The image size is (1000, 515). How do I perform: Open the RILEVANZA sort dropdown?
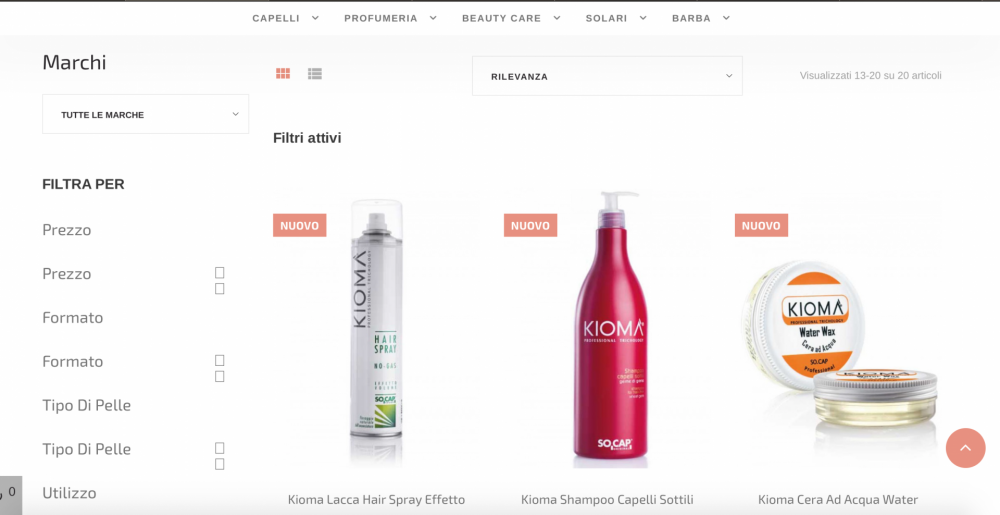click(x=607, y=76)
